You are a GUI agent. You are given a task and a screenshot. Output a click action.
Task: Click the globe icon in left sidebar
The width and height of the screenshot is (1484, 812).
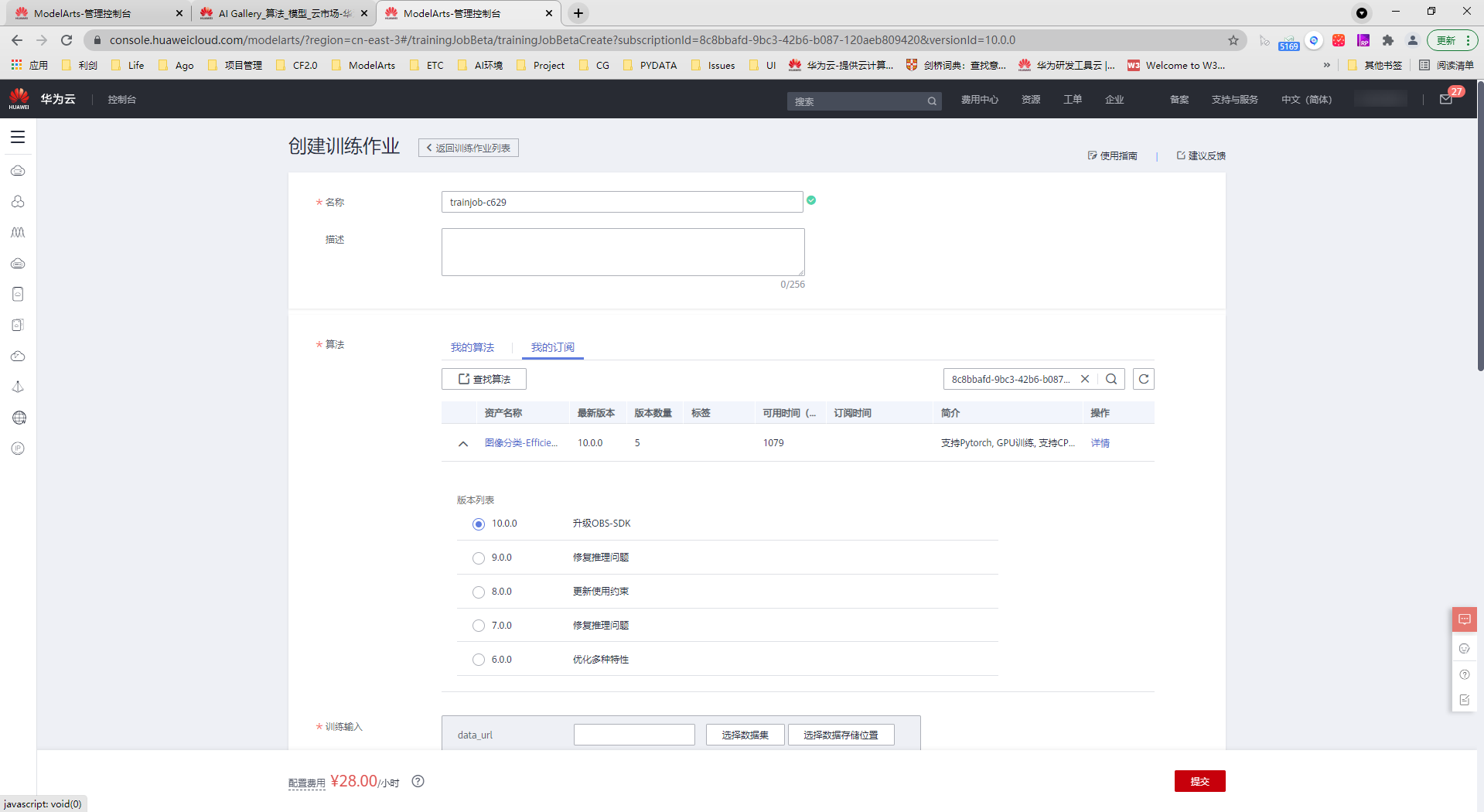pyautogui.click(x=19, y=418)
